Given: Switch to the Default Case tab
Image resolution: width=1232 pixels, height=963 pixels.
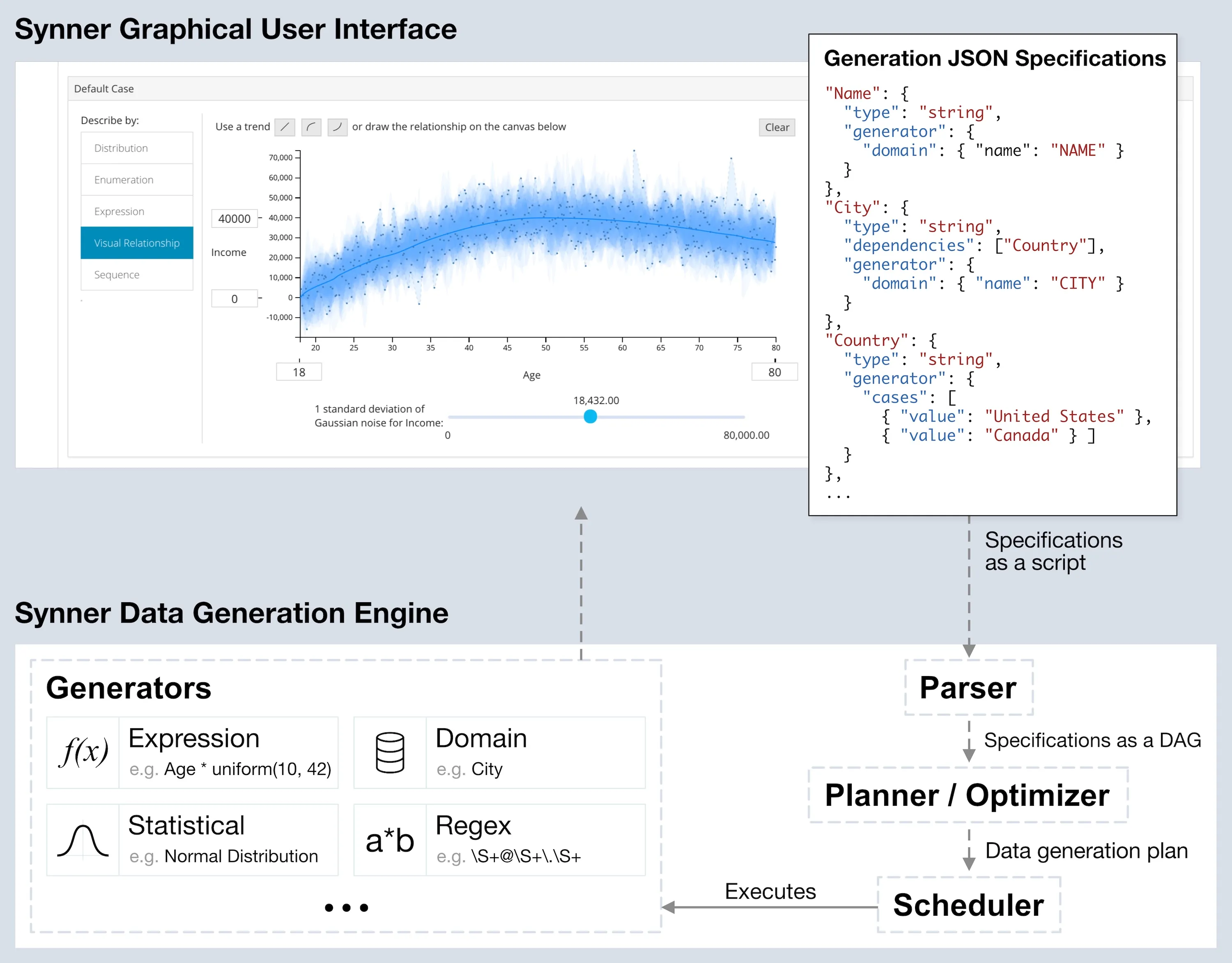Looking at the screenshot, I should 103,89.
